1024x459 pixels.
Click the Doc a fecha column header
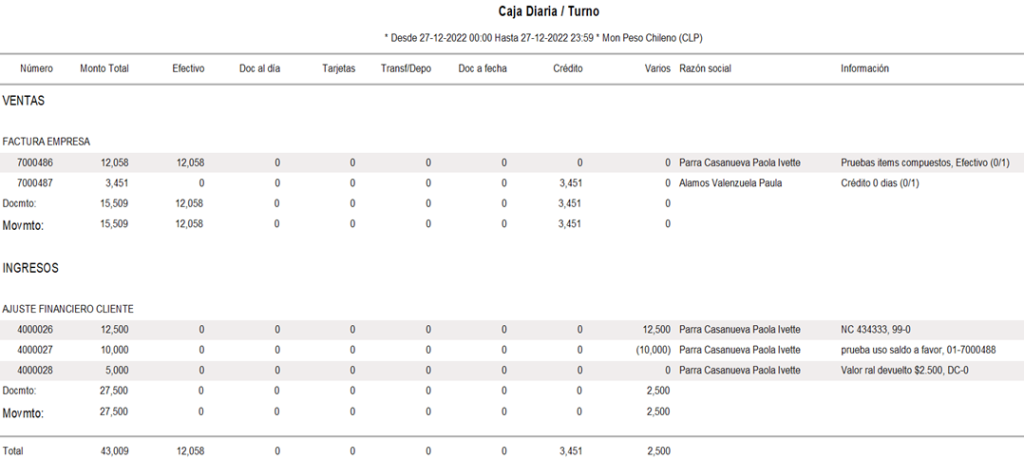483,69
